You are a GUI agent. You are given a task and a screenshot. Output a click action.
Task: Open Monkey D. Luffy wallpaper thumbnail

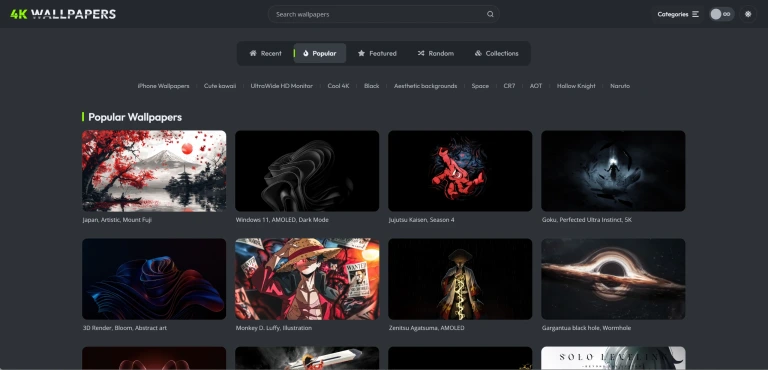coord(307,279)
